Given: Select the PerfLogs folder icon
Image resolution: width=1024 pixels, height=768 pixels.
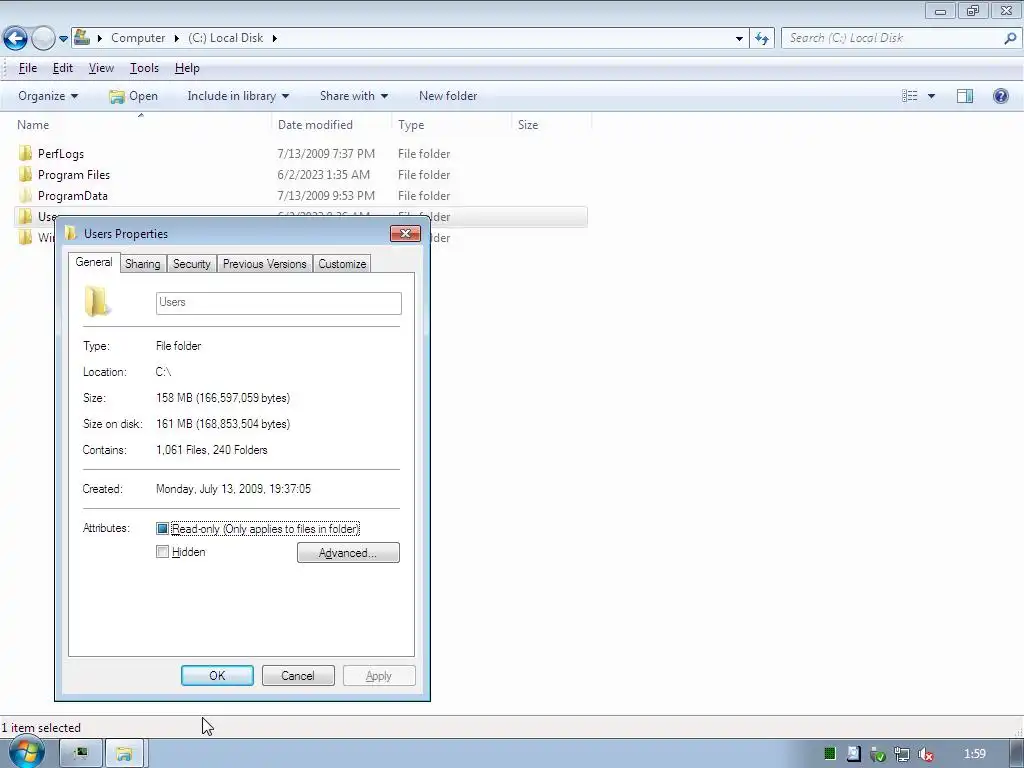Looking at the screenshot, I should tap(25, 153).
